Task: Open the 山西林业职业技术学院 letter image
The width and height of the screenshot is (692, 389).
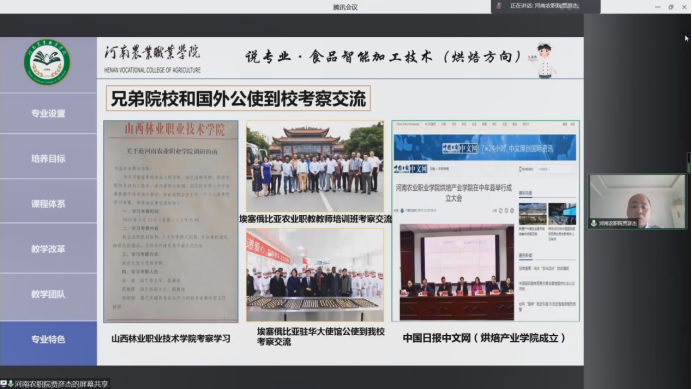Action: [171, 221]
